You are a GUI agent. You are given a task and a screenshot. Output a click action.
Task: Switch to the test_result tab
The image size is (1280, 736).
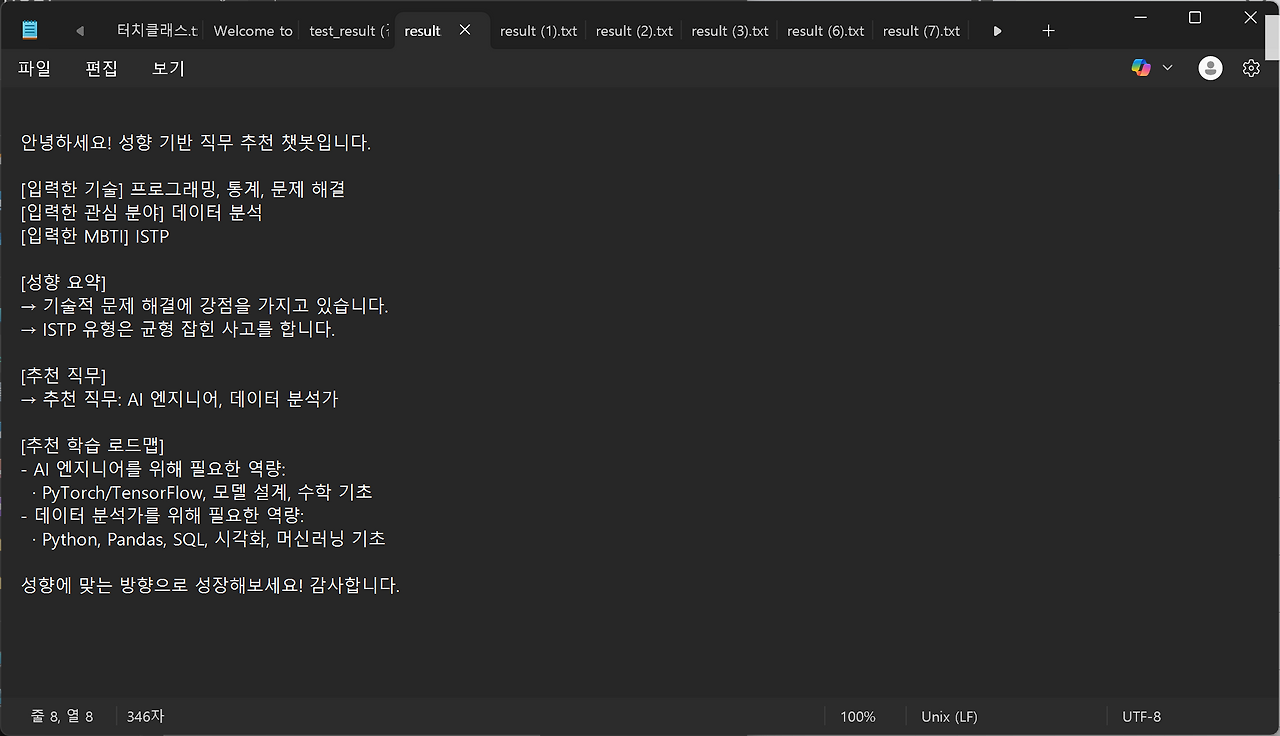[x=345, y=31]
